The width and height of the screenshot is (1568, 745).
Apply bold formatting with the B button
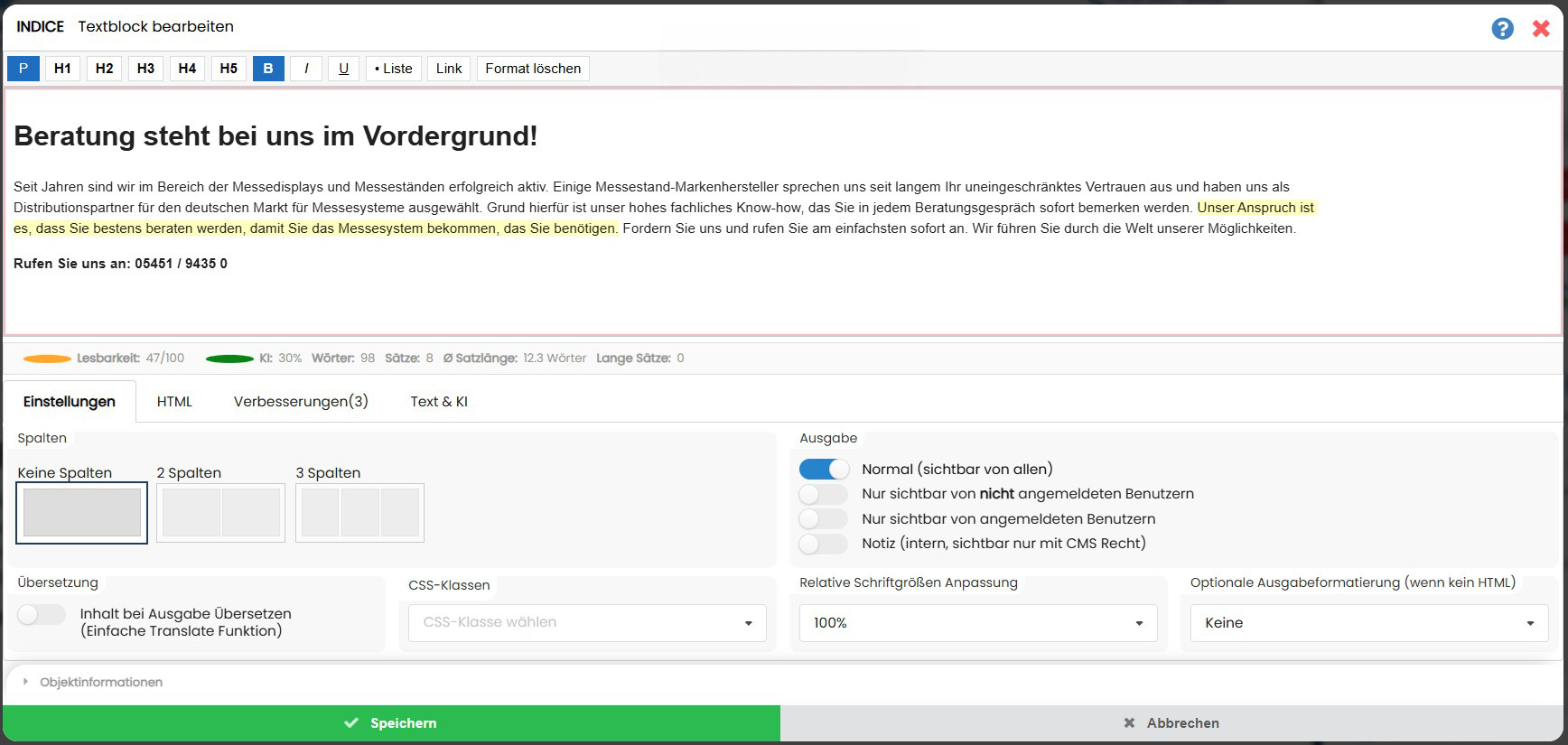tap(268, 69)
